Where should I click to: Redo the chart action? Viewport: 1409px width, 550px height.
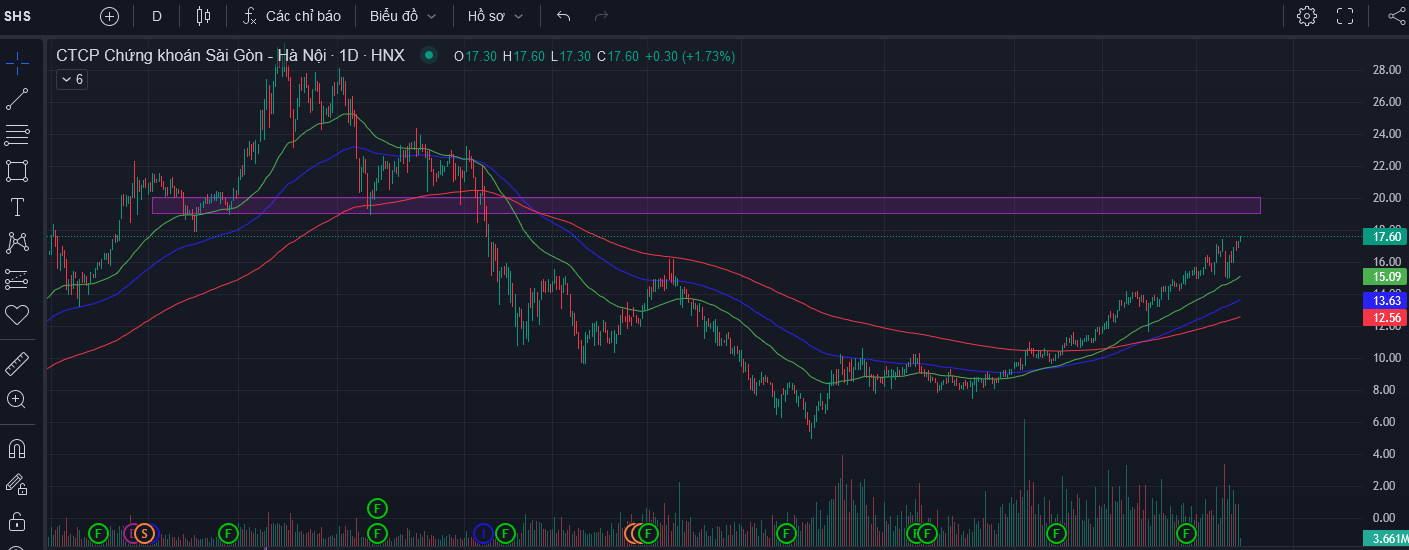pos(601,16)
